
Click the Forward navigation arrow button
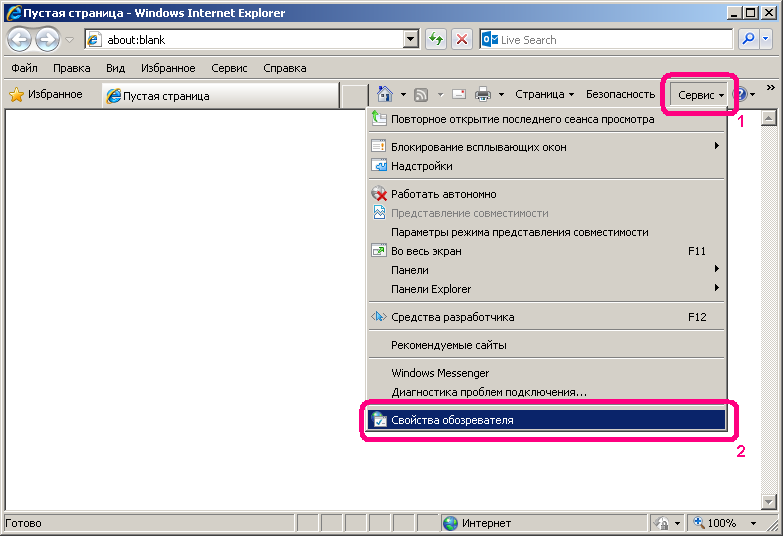pos(46,40)
